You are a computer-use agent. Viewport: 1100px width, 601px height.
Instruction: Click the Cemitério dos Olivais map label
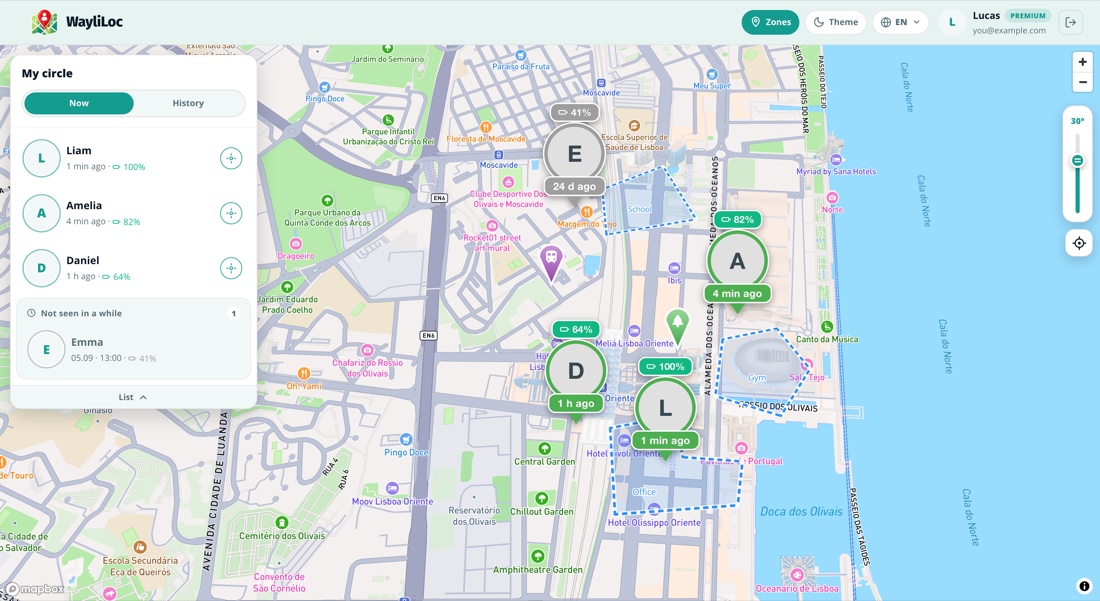pos(282,536)
